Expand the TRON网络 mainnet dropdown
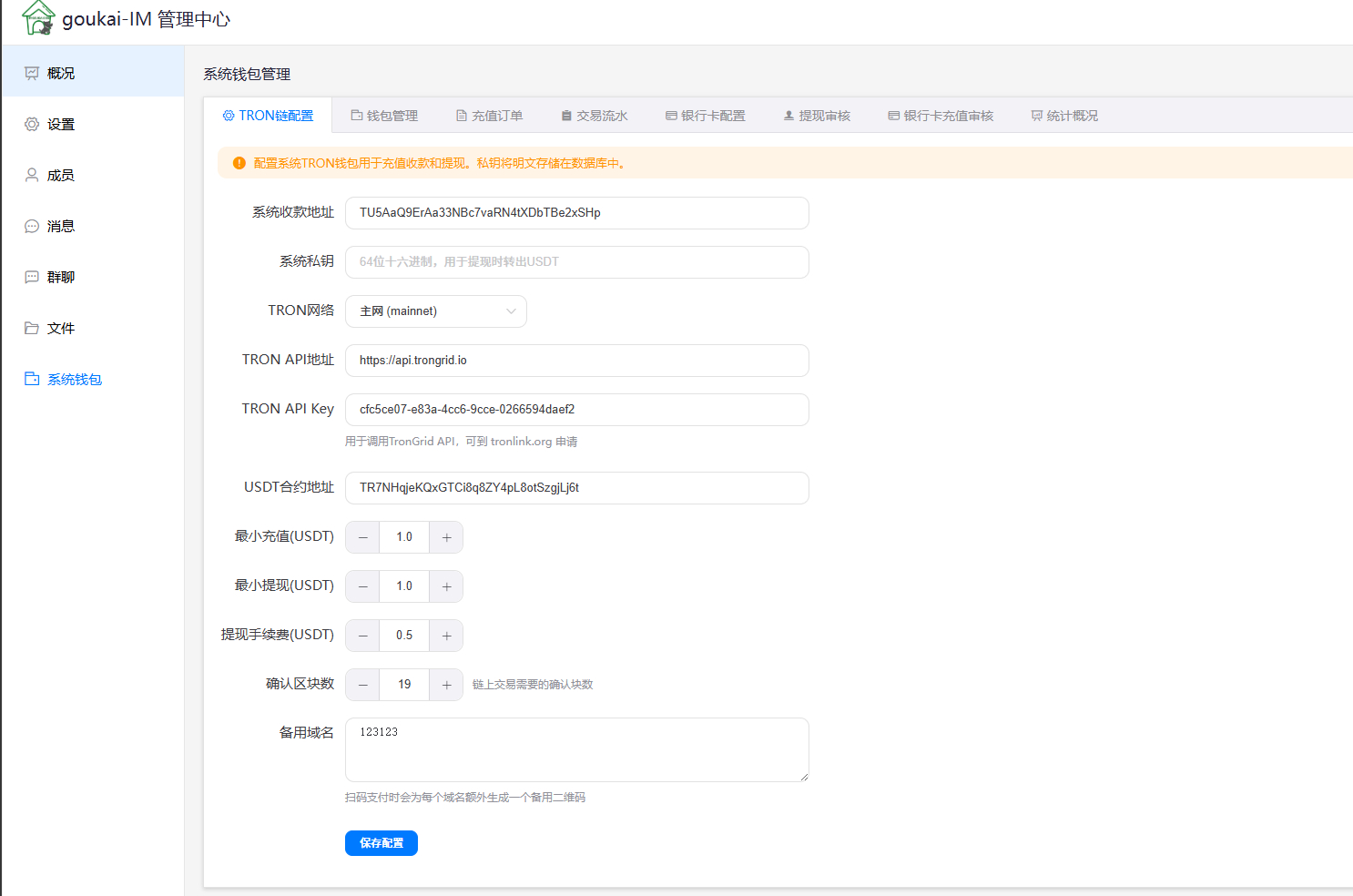Image resolution: width=1353 pixels, height=896 pixels. pos(436,311)
